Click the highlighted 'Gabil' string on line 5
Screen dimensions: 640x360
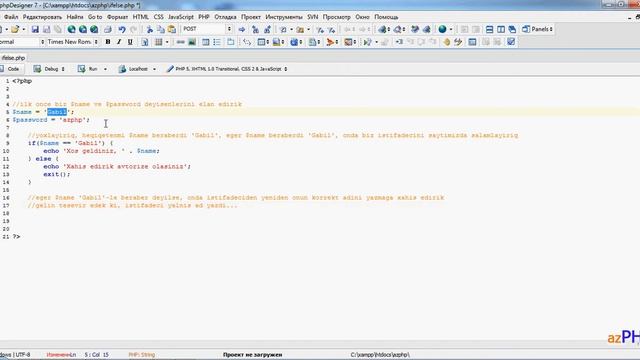57,112
